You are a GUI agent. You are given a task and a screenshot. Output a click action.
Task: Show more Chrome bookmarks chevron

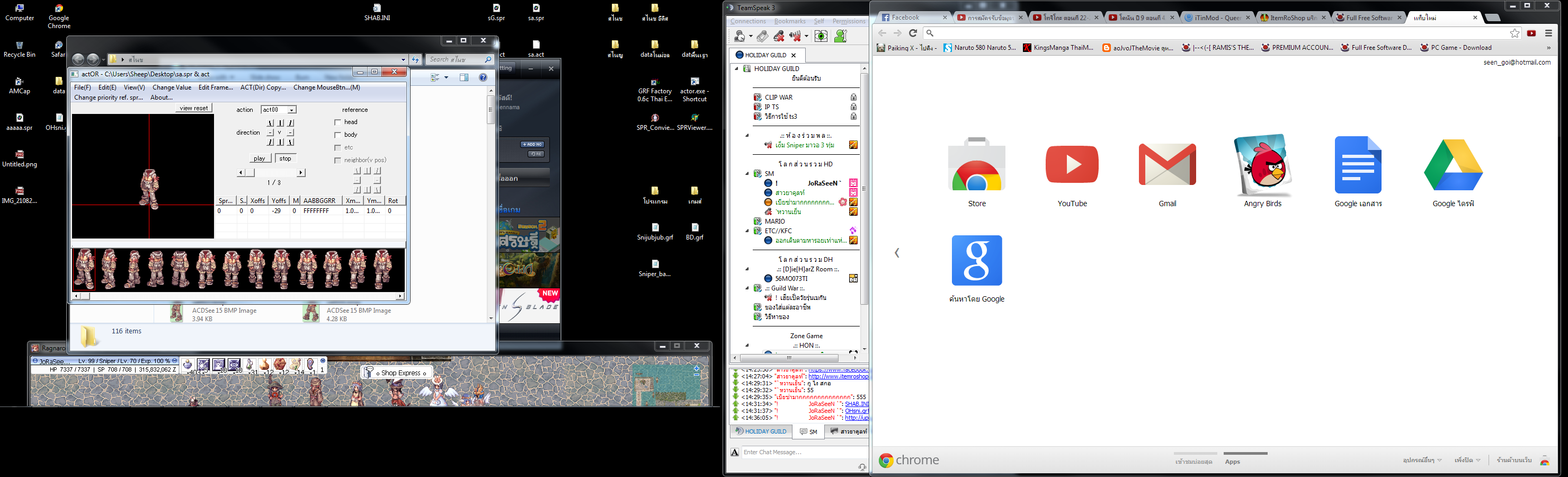pyautogui.click(x=1548, y=48)
